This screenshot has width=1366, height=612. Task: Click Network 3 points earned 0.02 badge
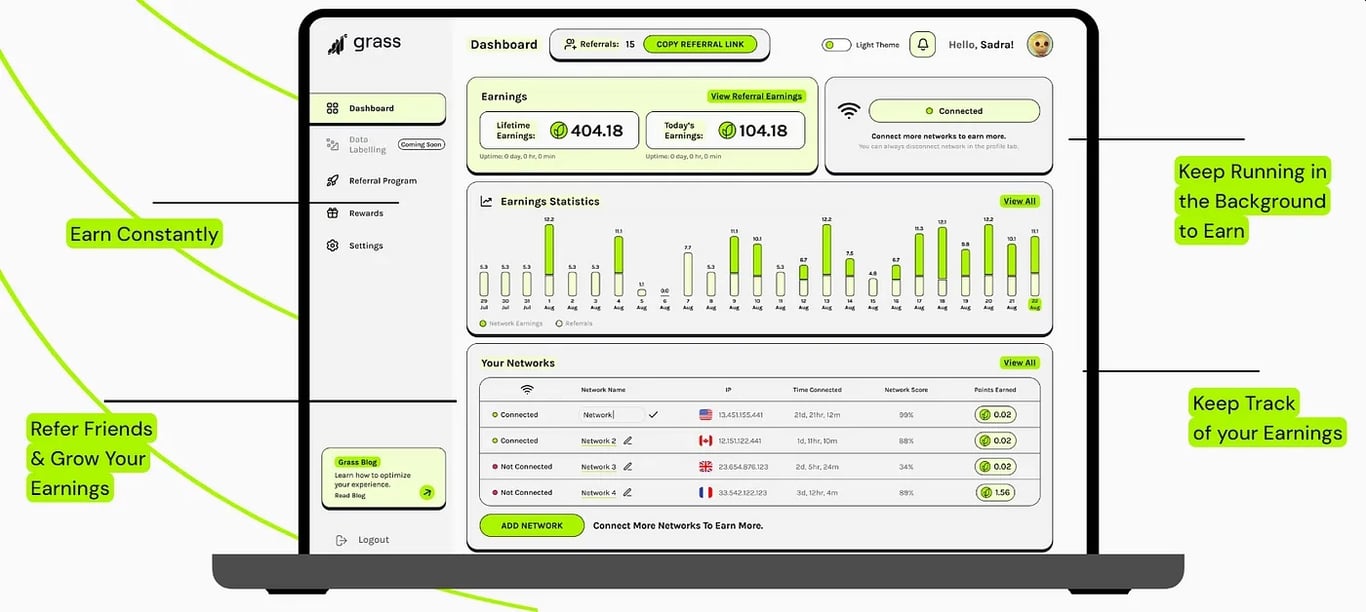pos(995,466)
